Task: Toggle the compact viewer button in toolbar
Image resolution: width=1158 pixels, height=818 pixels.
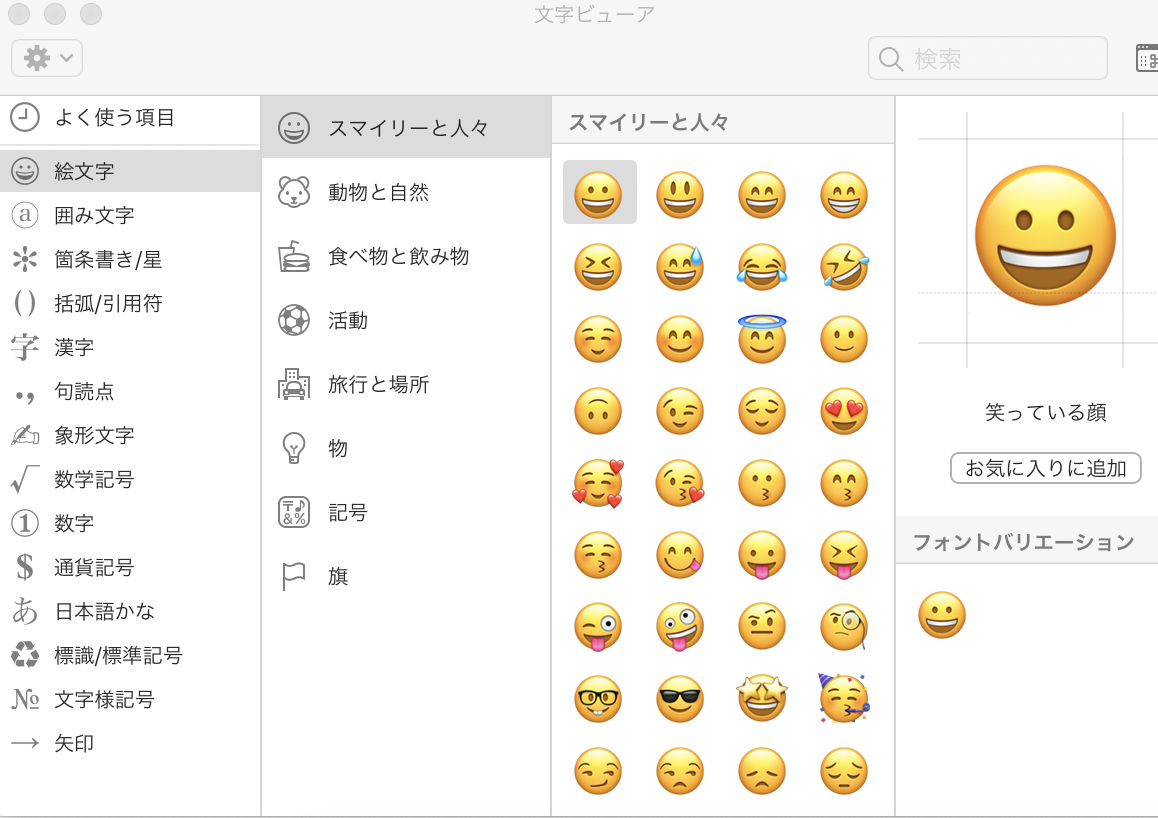Action: pos(1146,58)
